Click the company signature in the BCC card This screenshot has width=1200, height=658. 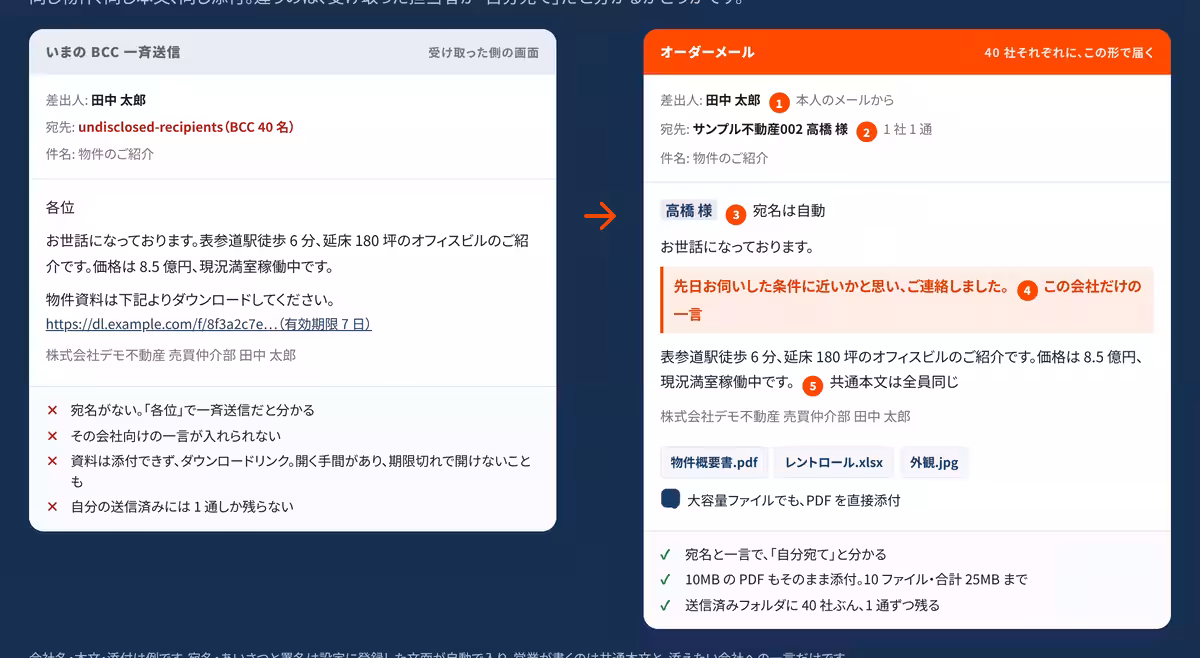coord(171,355)
